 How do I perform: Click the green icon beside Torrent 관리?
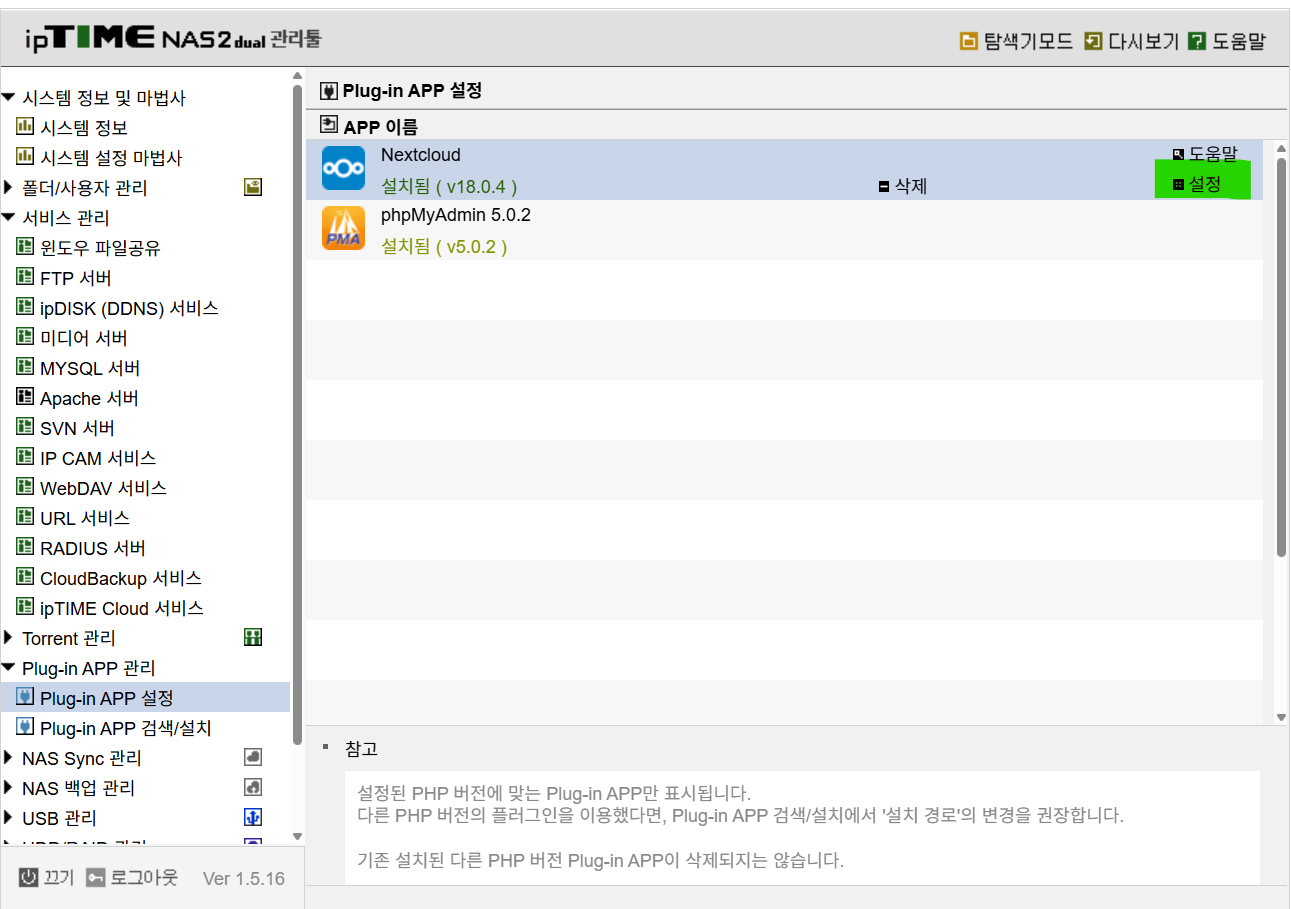pos(252,637)
